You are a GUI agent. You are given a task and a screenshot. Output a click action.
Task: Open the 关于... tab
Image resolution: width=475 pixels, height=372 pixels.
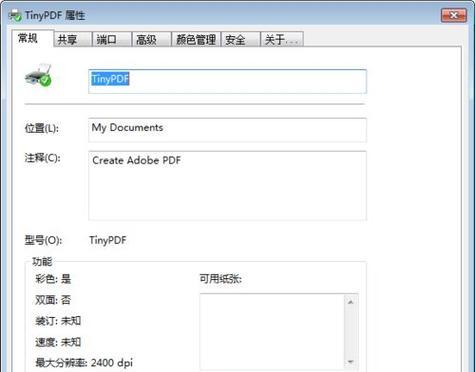point(282,39)
